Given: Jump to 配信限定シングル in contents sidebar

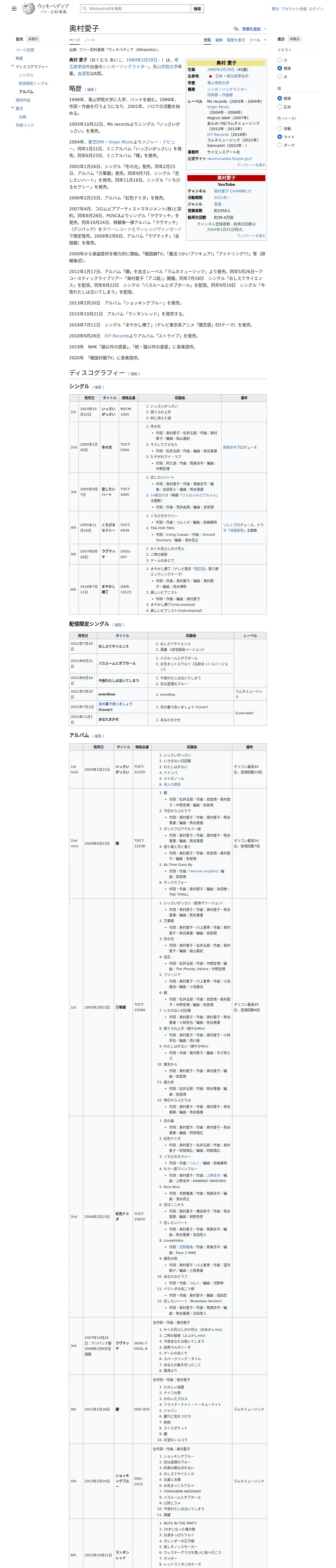Looking at the screenshot, I should click(x=33, y=83).
